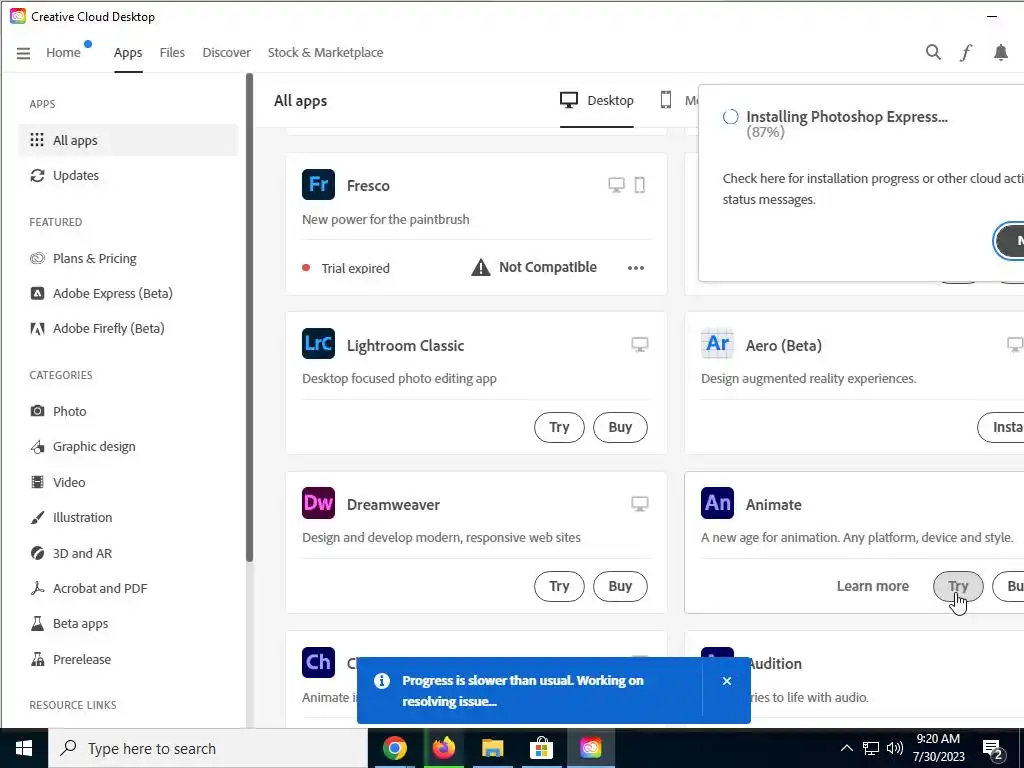Click the Fresco desktop platform icon
This screenshot has width=1024, height=768.
(616, 185)
